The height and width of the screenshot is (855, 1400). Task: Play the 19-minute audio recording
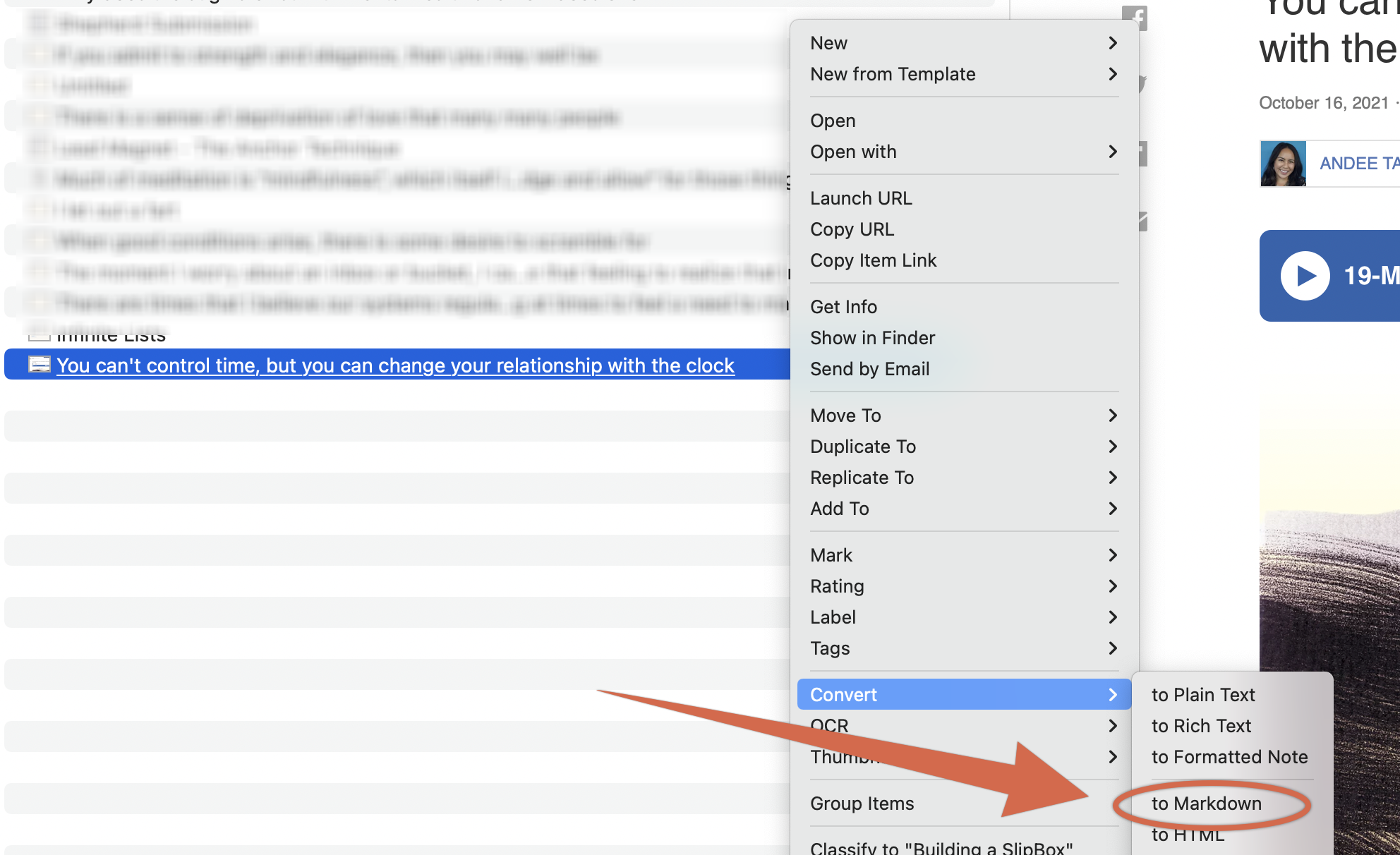(1305, 276)
